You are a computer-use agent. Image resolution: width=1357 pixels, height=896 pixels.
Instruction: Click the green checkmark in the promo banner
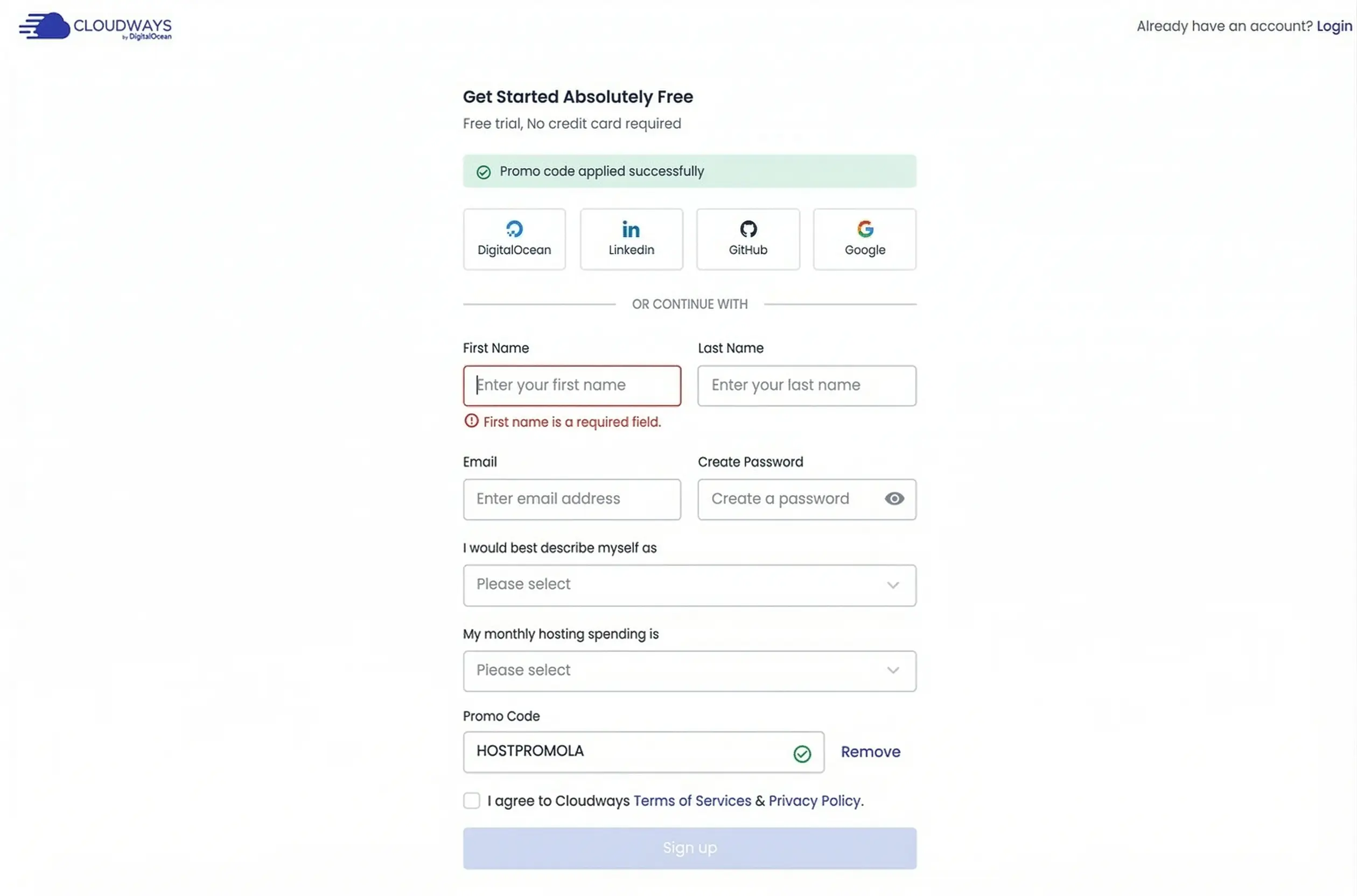tap(483, 171)
